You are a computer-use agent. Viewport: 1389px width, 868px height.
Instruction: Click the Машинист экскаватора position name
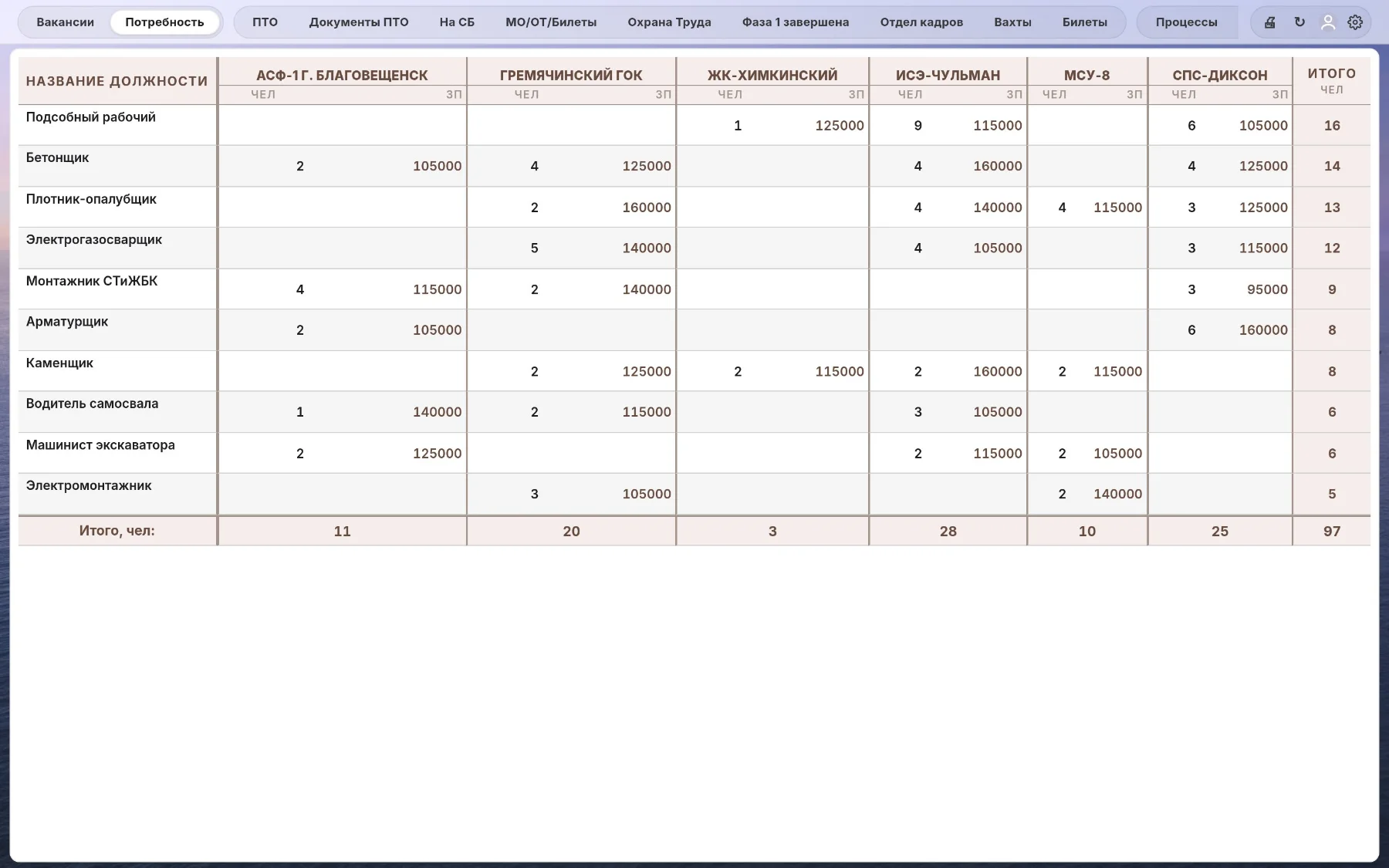(x=100, y=445)
